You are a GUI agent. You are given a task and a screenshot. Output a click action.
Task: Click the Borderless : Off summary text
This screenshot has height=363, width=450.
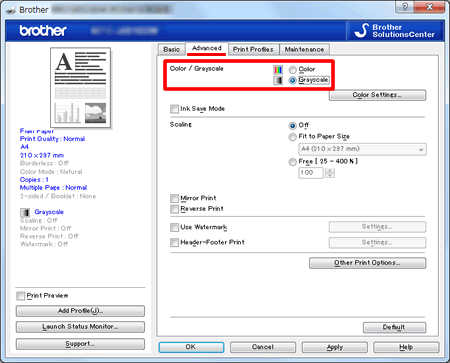click(44, 163)
